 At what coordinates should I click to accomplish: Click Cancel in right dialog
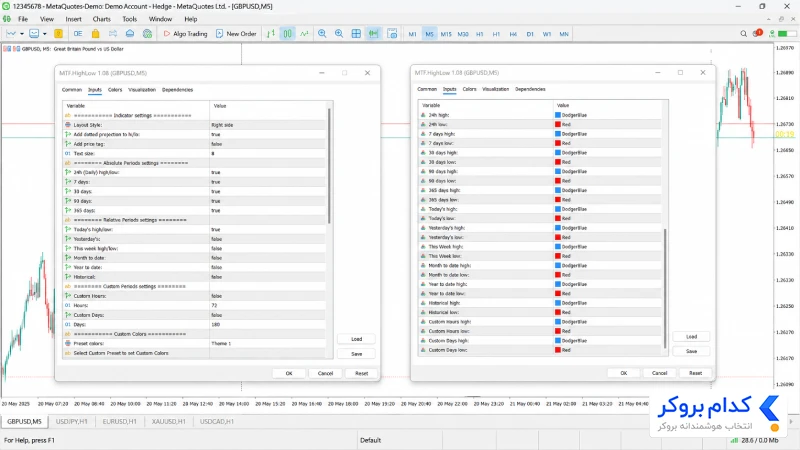pyautogui.click(x=659, y=373)
